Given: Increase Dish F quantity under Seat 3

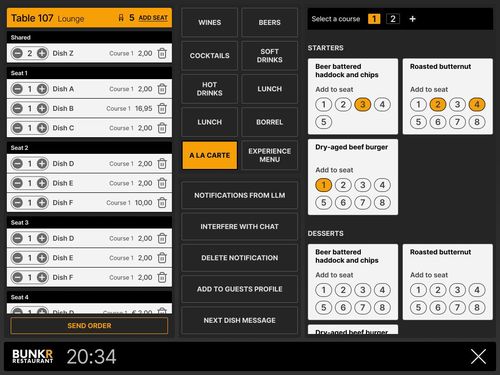Looking at the screenshot, I should (x=42, y=277).
